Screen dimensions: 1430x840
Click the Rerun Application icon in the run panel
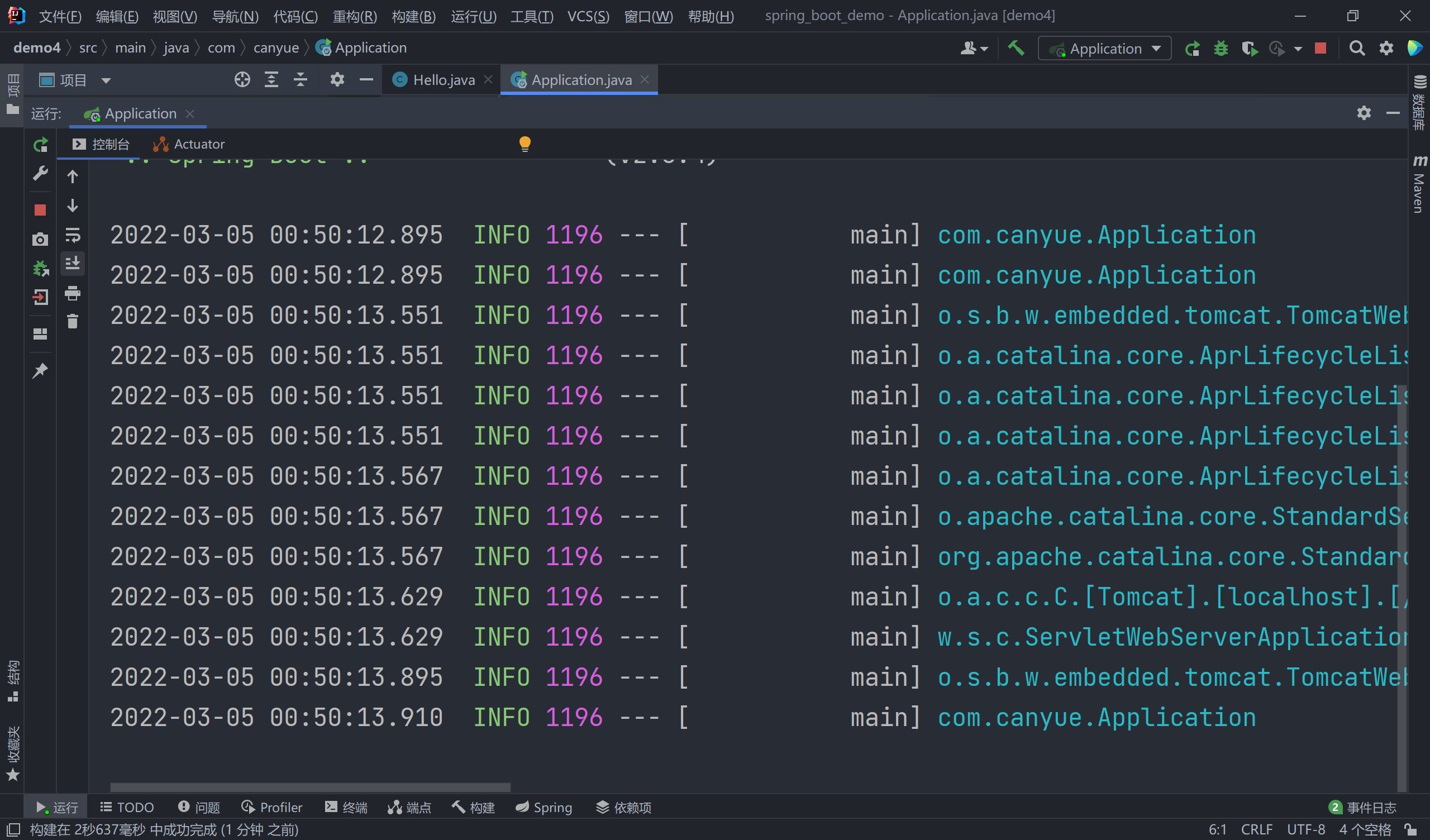(x=40, y=145)
